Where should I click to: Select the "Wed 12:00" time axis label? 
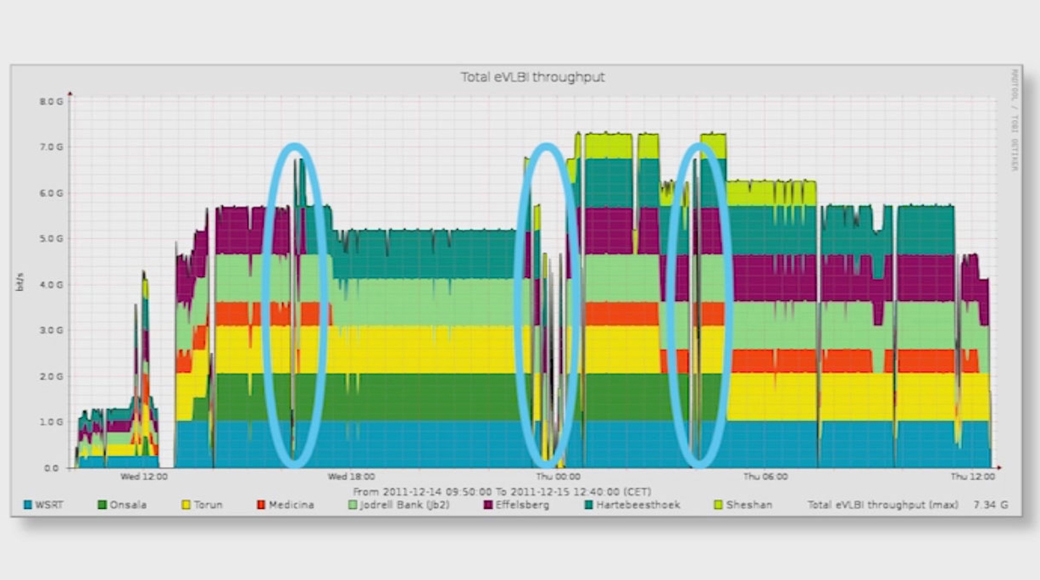(143, 477)
